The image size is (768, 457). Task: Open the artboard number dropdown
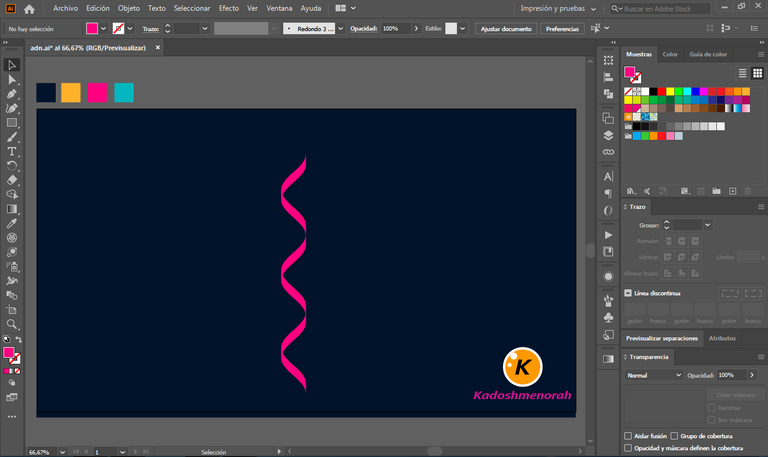[x=122, y=452]
